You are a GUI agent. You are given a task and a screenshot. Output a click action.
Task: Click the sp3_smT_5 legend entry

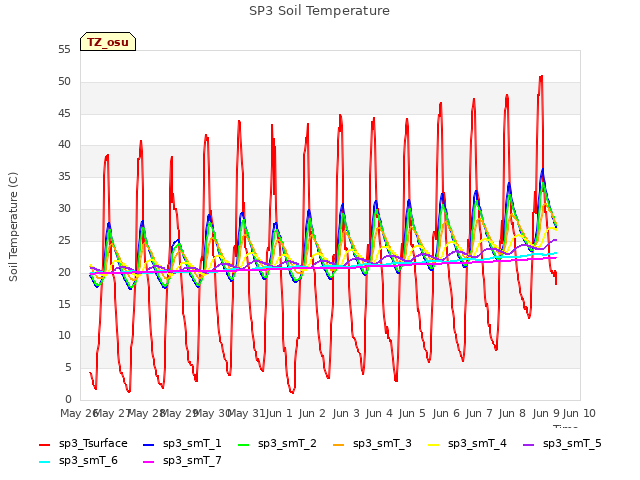pos(562,443)
